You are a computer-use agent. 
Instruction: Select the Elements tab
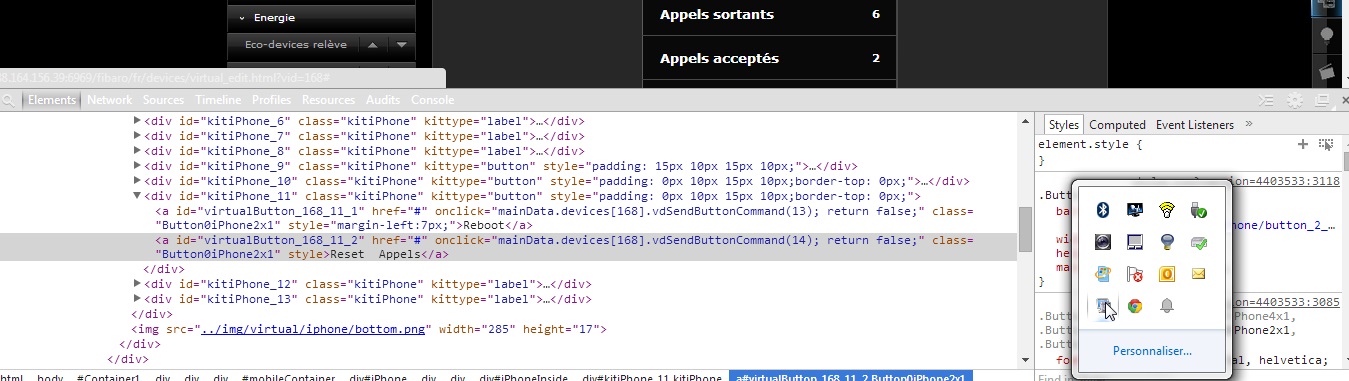click(x=52, y=100)
